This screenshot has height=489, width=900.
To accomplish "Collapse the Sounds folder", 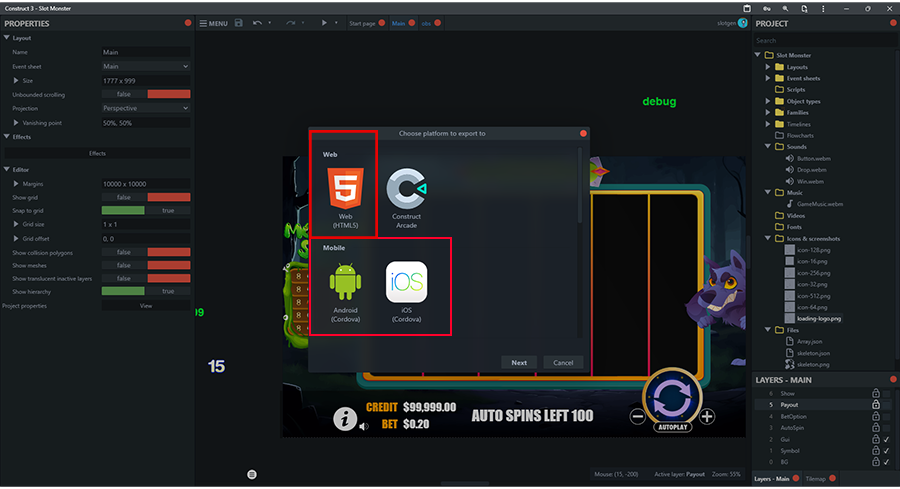I will (768, 146).
